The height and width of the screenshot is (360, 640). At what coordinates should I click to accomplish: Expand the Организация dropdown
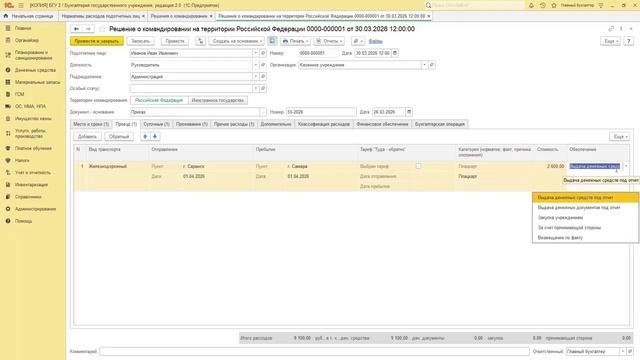424,65
